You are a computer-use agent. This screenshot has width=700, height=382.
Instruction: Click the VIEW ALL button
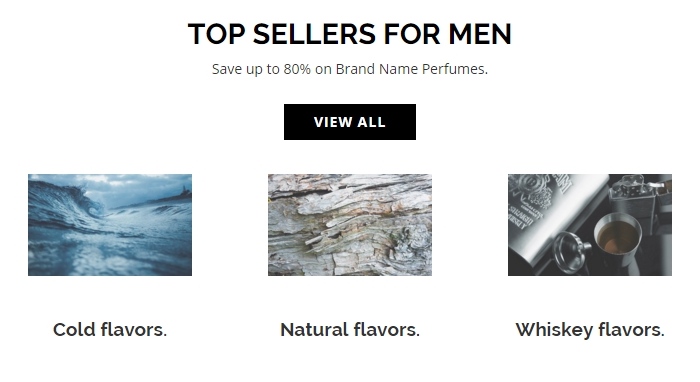click(x=350, y=122)
